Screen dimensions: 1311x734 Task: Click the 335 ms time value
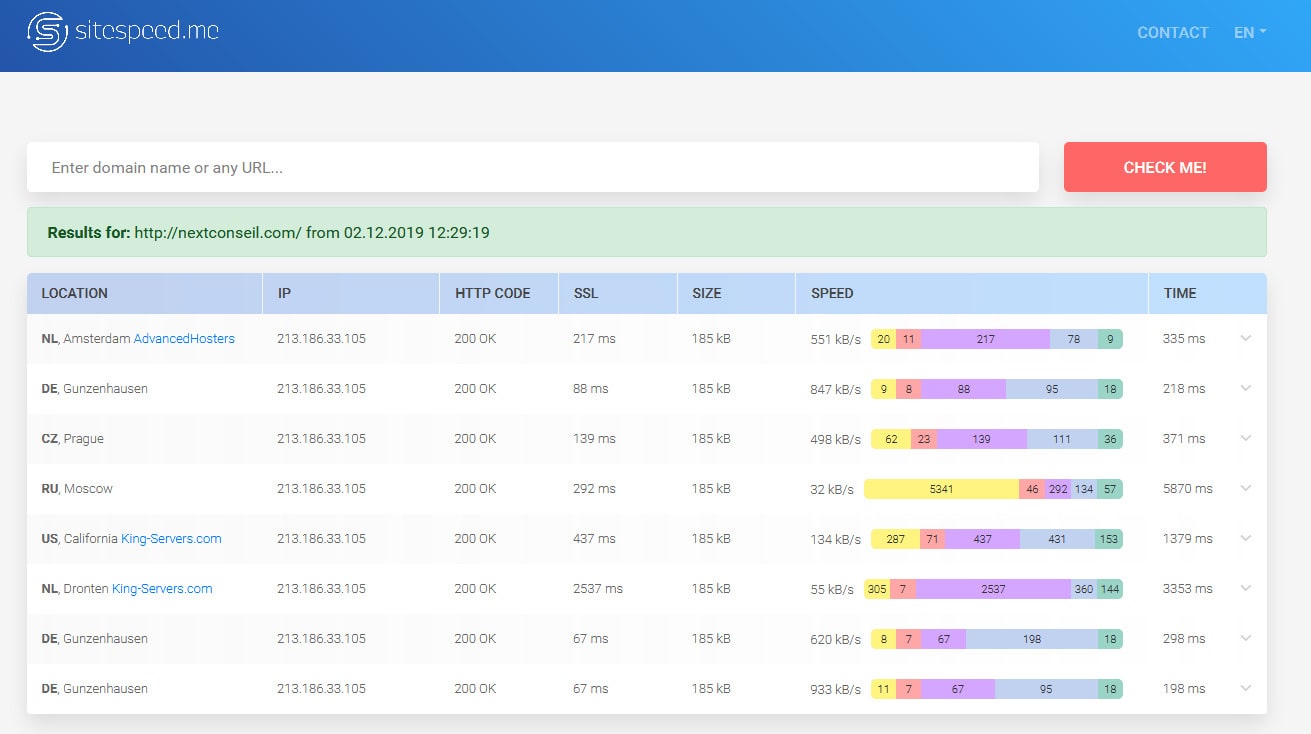1184,339
